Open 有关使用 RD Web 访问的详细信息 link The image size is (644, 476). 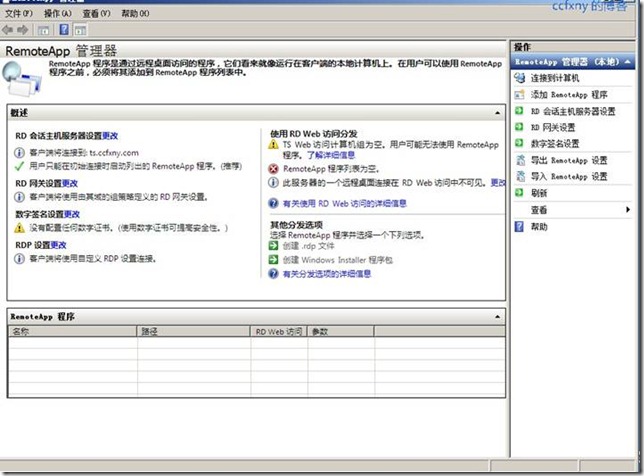point(345,203)
